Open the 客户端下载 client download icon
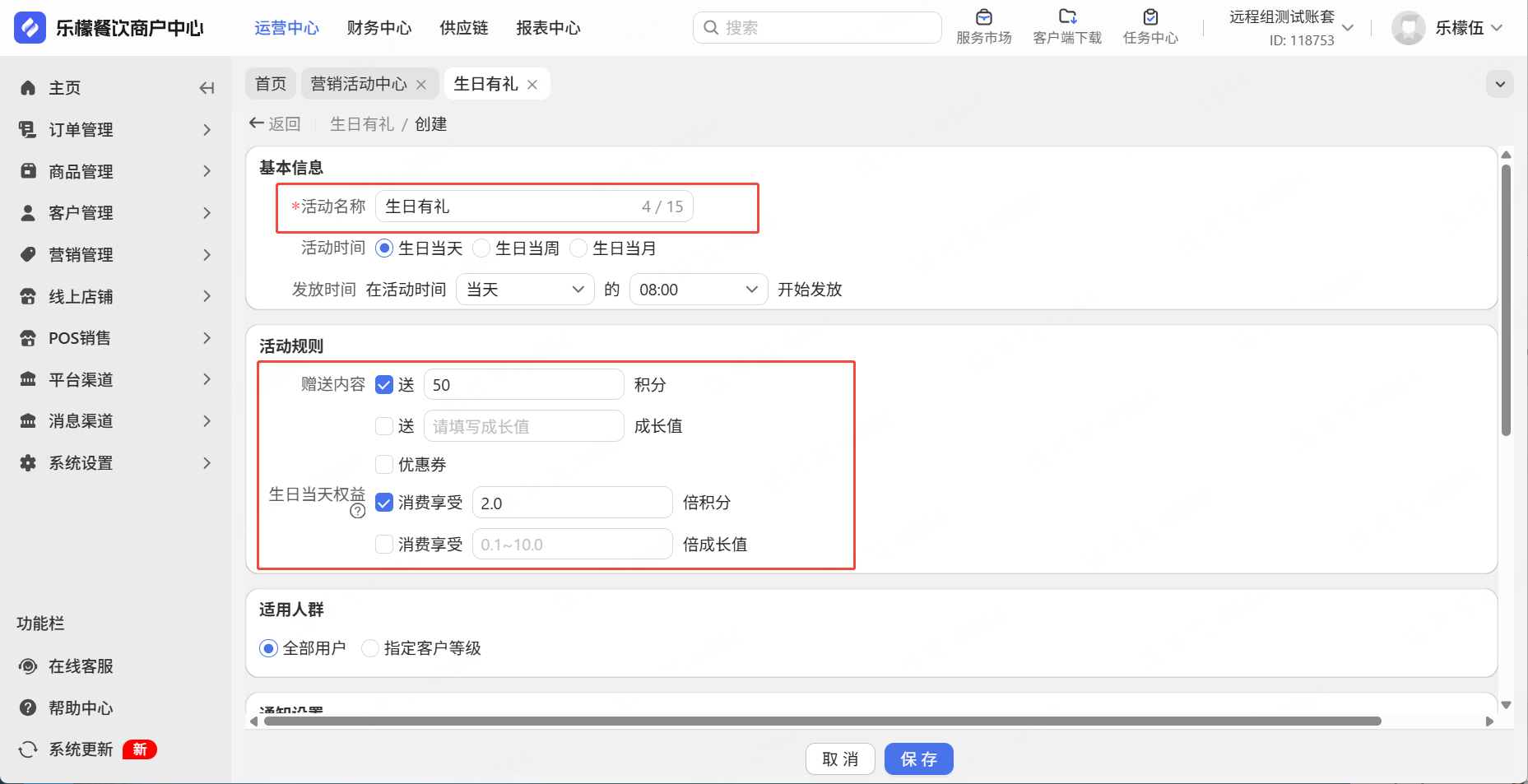The image size is (1528, 784). pyautogui.click(x=1067, y=17)
